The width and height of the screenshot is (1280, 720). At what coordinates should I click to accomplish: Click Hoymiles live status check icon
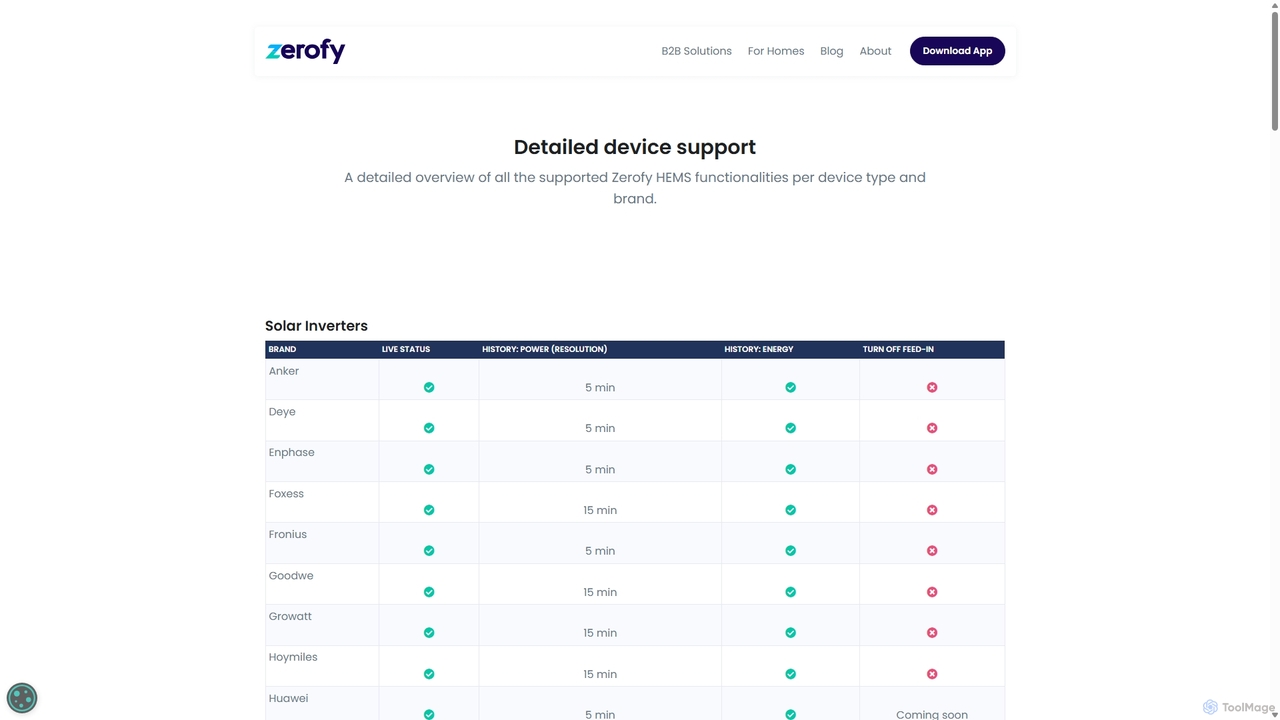429,674
